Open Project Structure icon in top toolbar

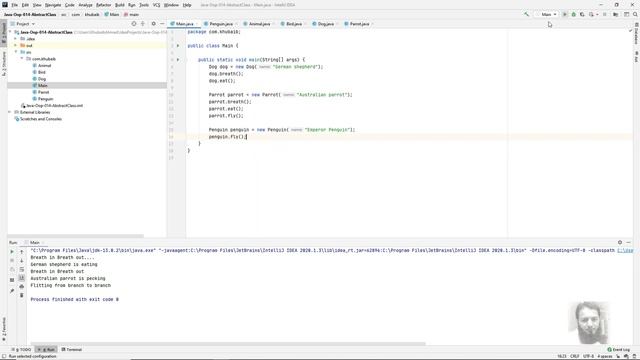616,14
